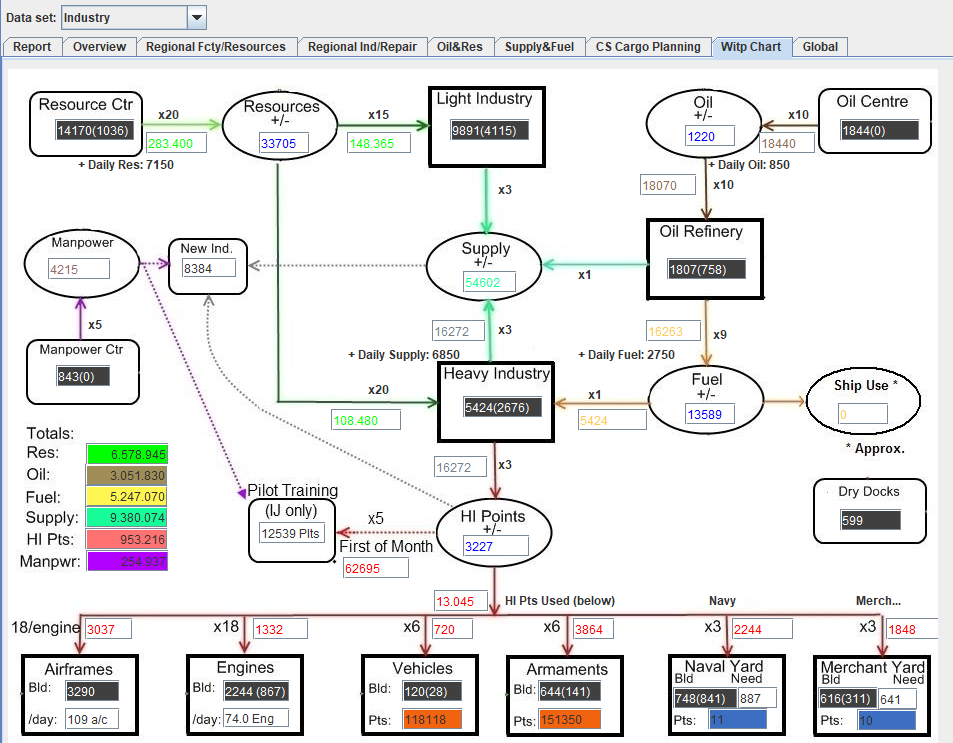Click the refinery input value 18070

tap(667, 185)
